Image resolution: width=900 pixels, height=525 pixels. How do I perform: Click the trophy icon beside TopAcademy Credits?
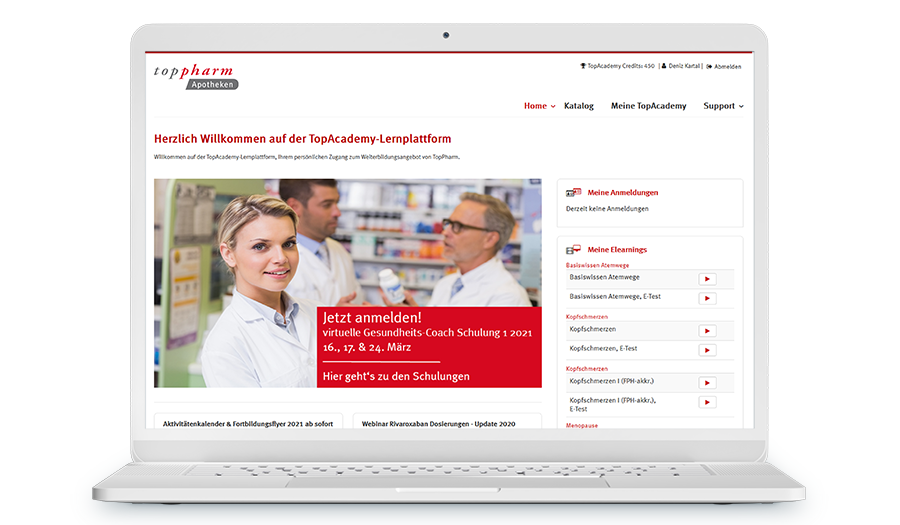point(583,66)
